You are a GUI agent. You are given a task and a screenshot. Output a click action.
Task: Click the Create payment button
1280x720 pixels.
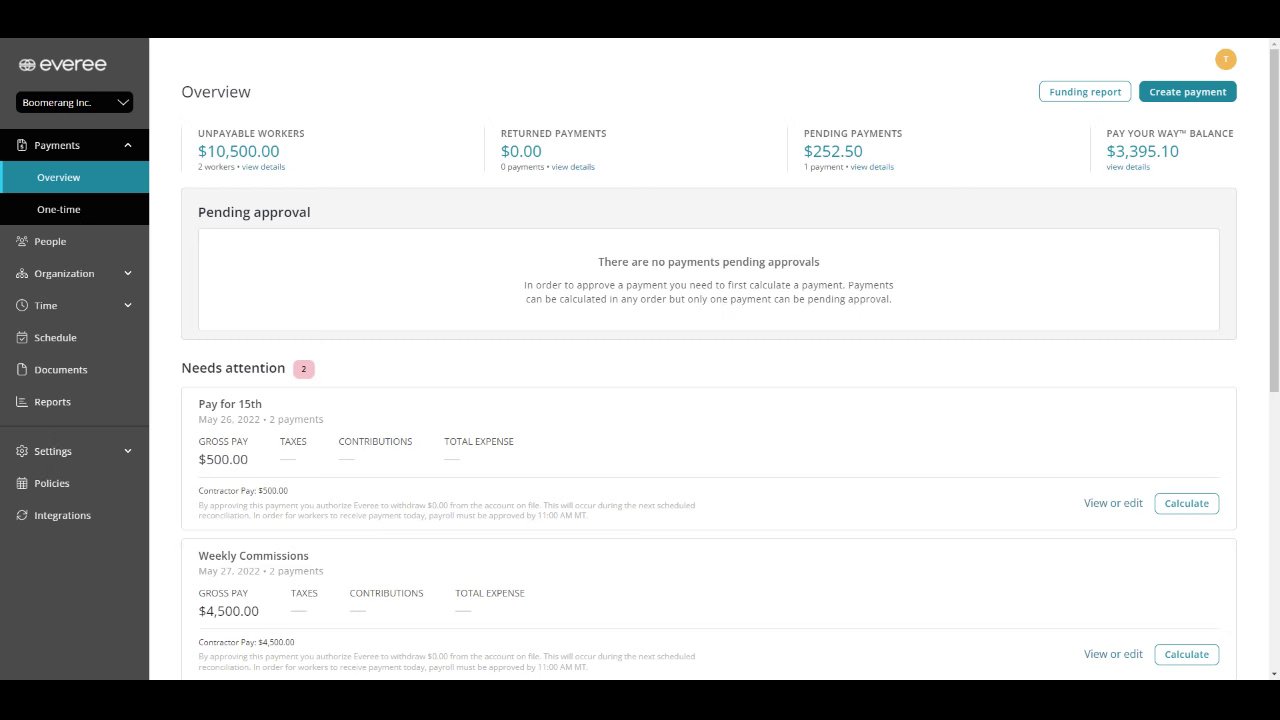1187,92
